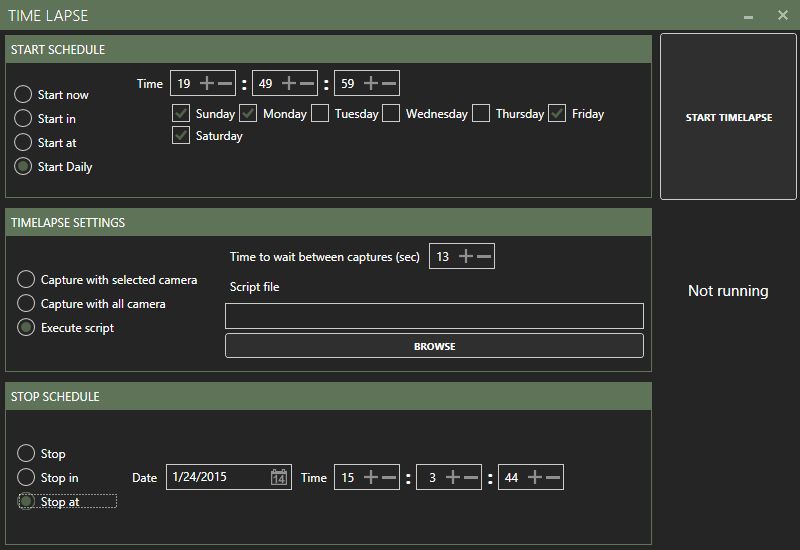Decrease start time seconds with minus
The image size is (800, 550).
pyautogui.click(x=389, y=83)
